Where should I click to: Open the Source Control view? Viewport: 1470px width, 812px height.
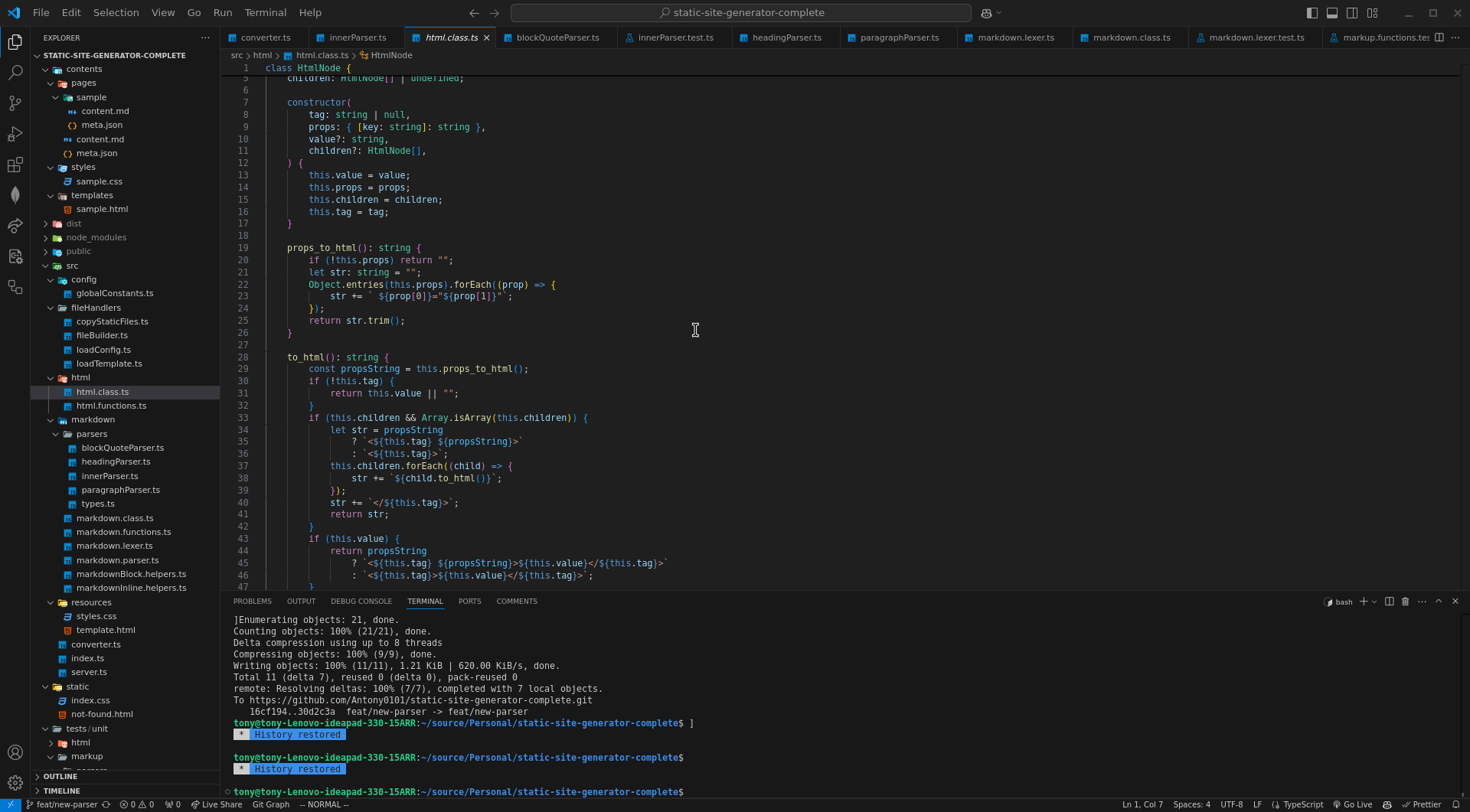click(x=15, y=103)
